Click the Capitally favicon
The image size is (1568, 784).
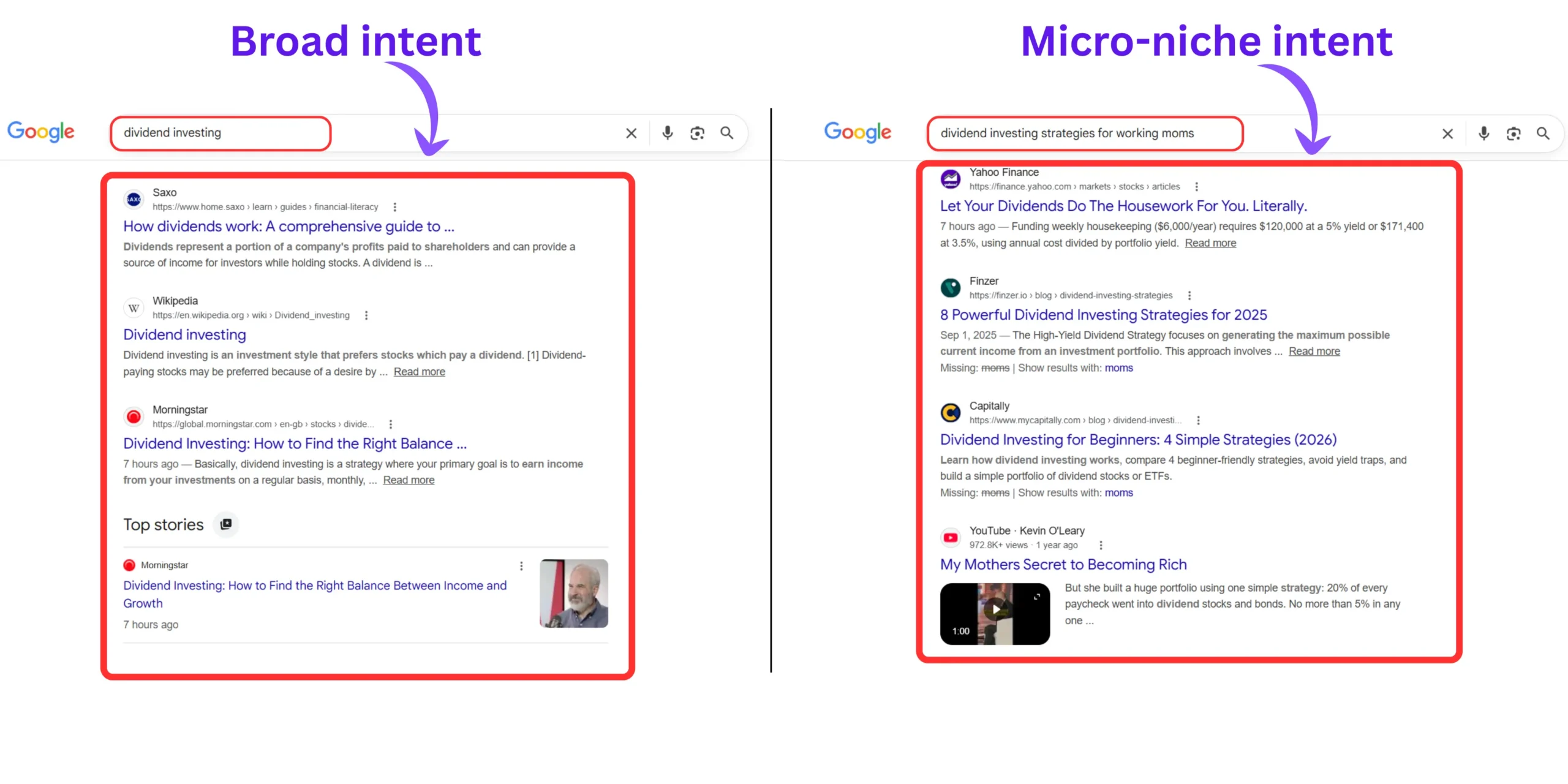tap(950, 413)
